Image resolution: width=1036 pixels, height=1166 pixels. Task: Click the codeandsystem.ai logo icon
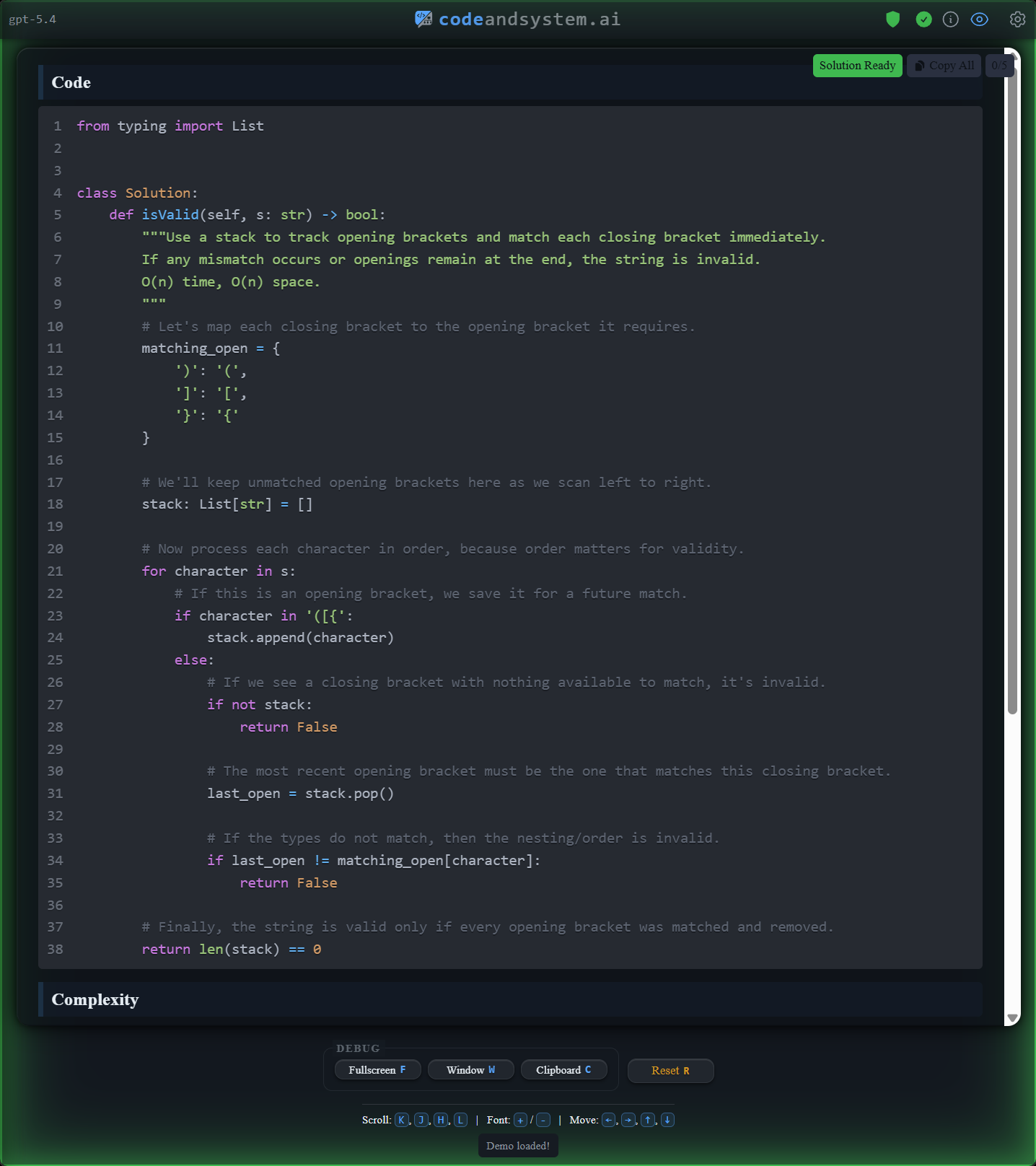pos(423,19)
